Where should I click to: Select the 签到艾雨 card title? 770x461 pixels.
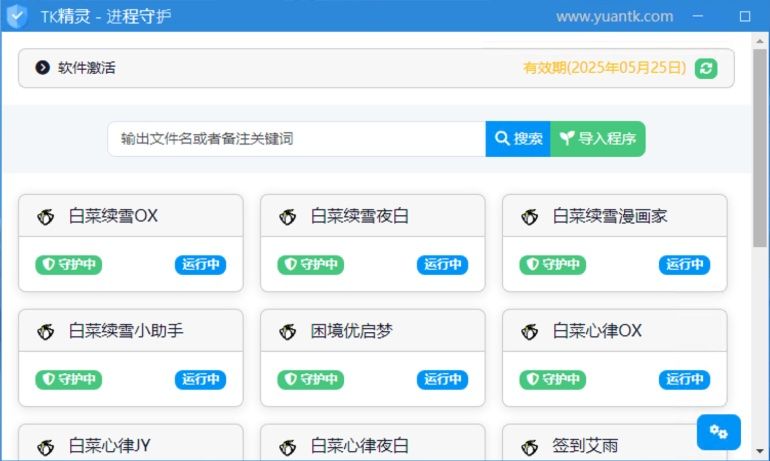(x=585, y=446)
